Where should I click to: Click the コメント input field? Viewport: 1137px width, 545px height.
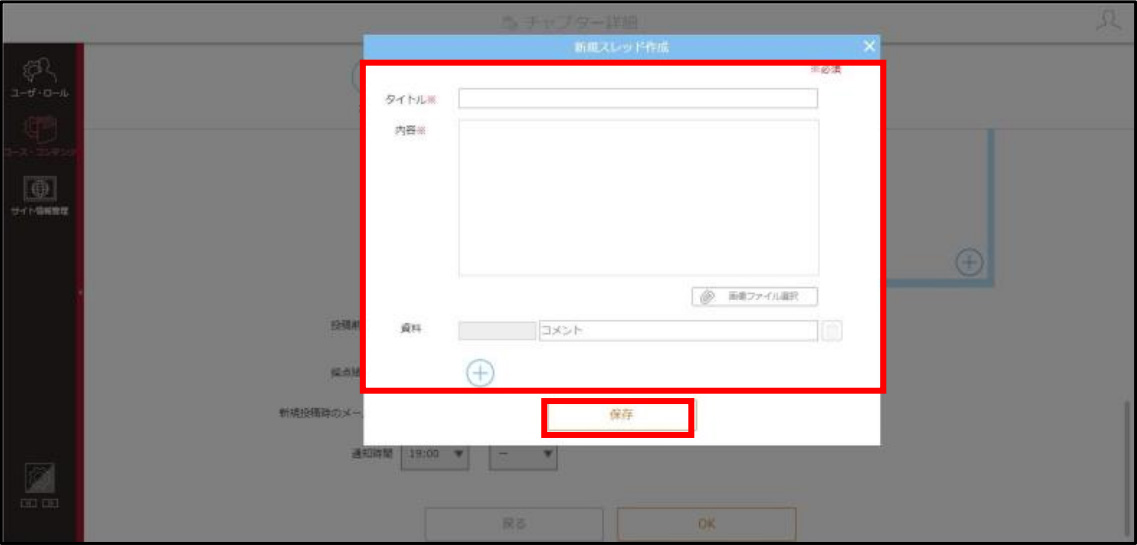pyautogui.click(x=678, y=330)
